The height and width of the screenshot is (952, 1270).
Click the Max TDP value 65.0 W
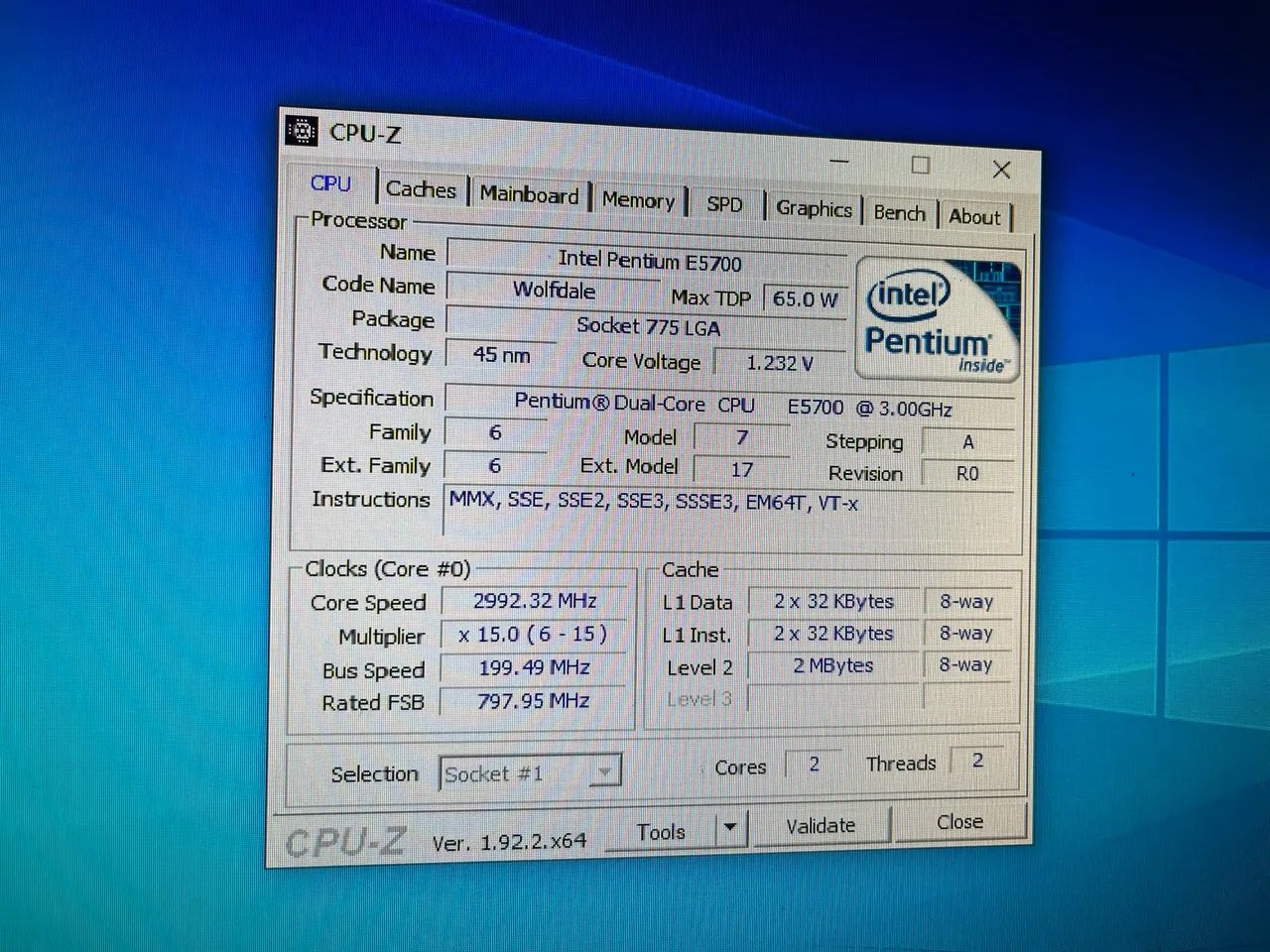[x=805, y=299]
